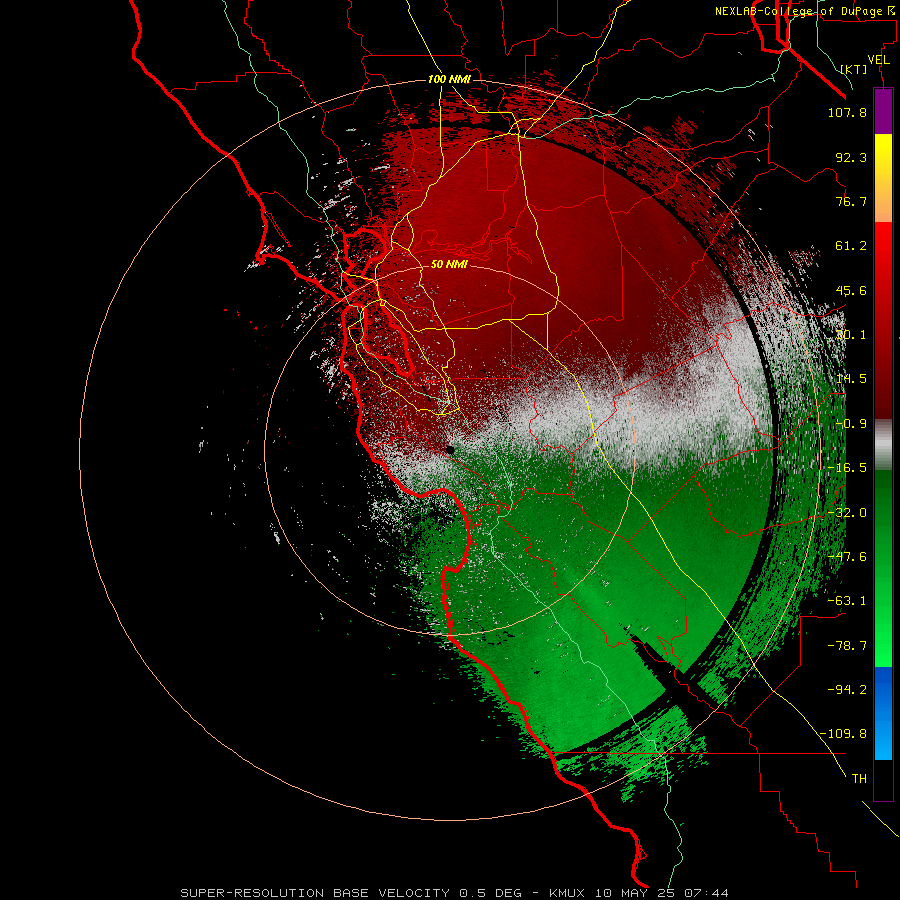Click the gray near-zero segment of the color bar

[x=883, y=445]
